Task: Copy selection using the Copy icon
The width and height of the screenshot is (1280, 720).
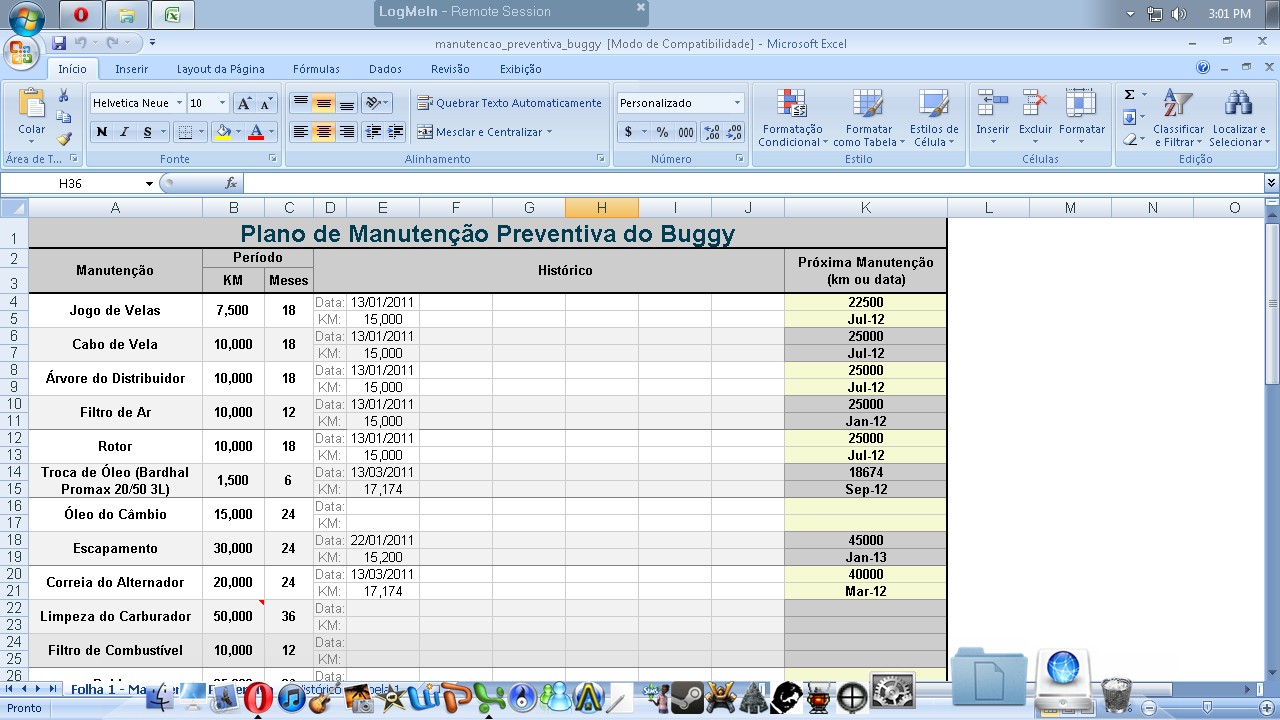Action: click(x=64, y=118)
